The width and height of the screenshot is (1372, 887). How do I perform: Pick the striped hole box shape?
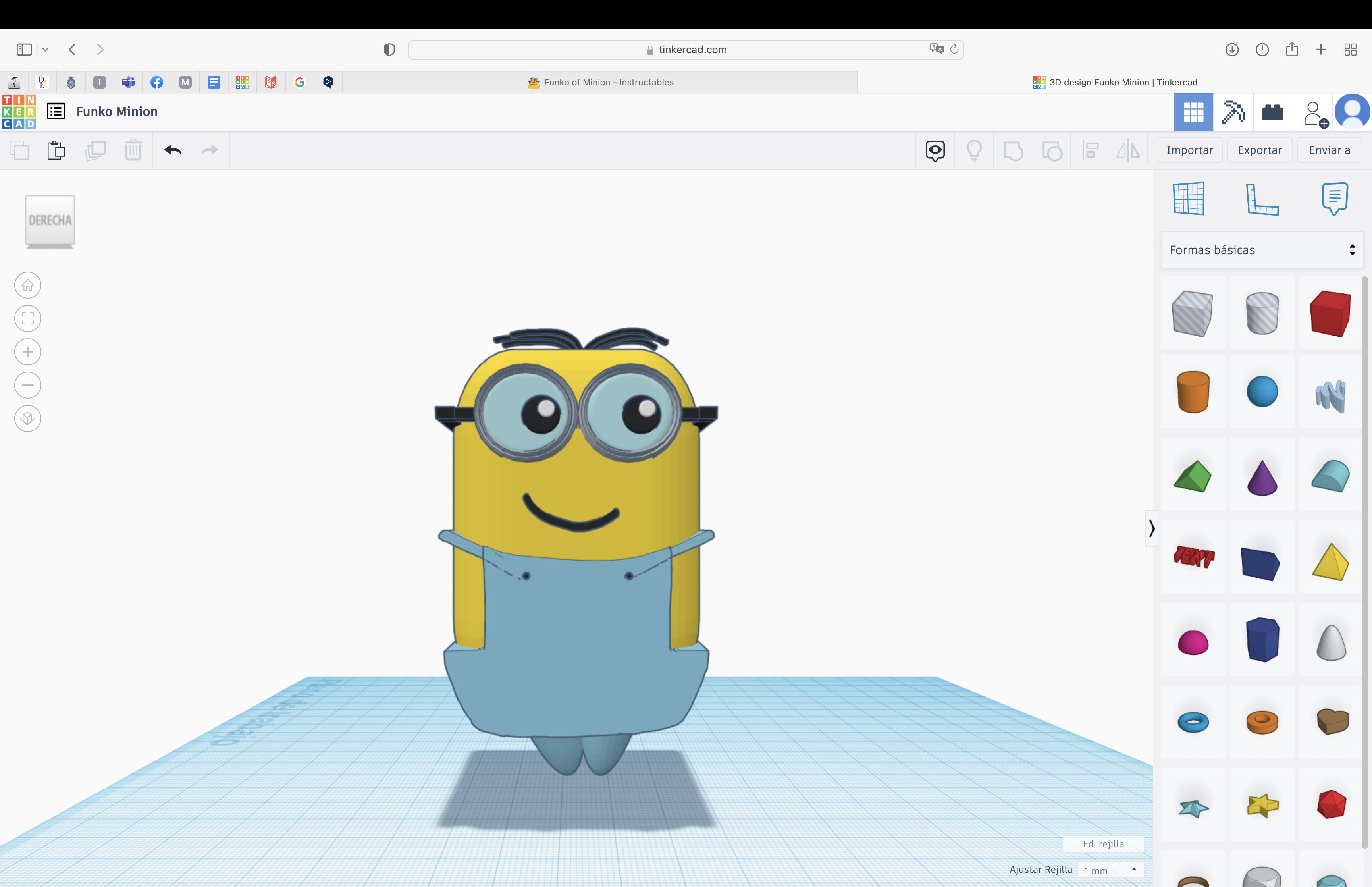pyautogui.click(x=1193, y=313)
